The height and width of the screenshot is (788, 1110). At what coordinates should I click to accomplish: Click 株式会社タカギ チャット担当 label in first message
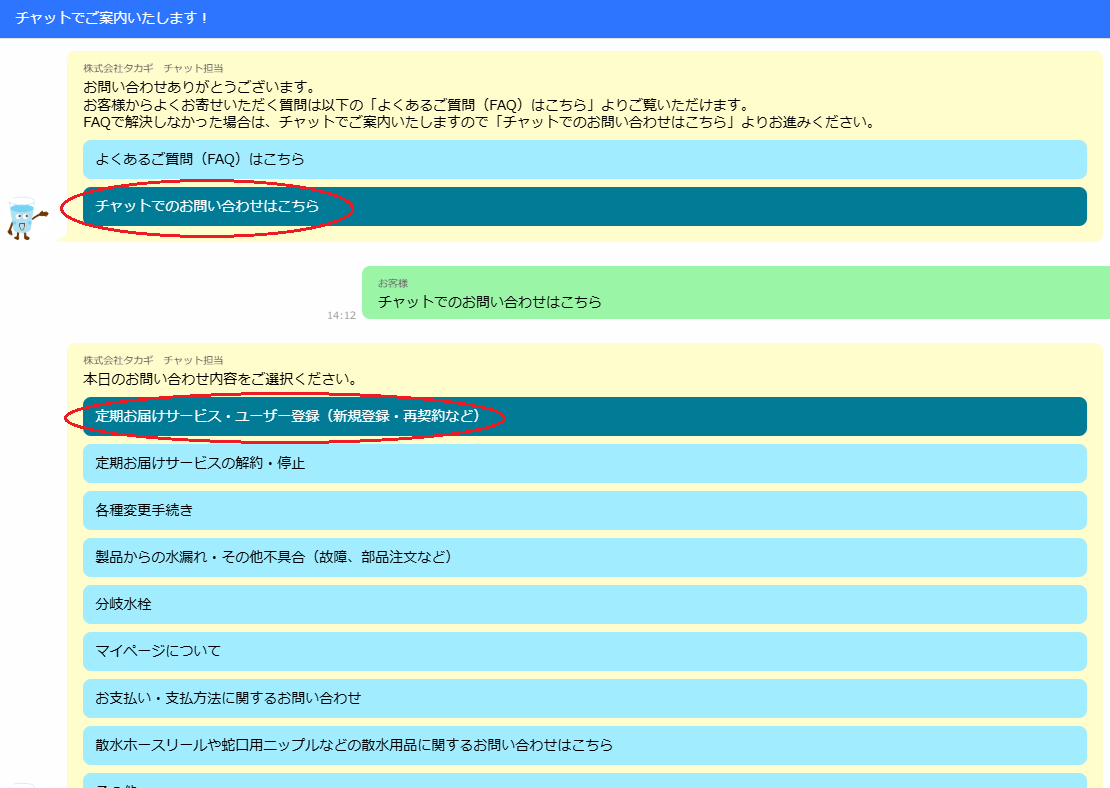click(x=153, y=68)
